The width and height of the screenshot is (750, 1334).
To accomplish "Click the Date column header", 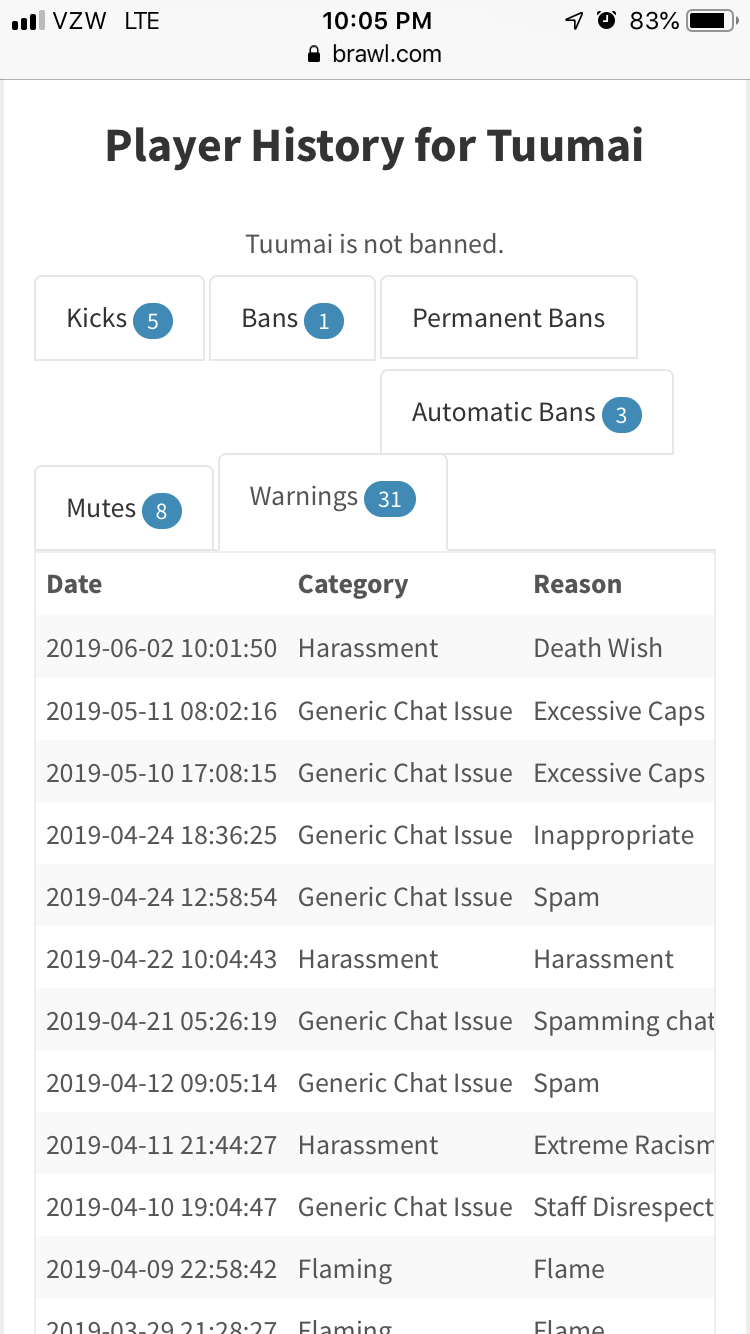I will (74, 584).
